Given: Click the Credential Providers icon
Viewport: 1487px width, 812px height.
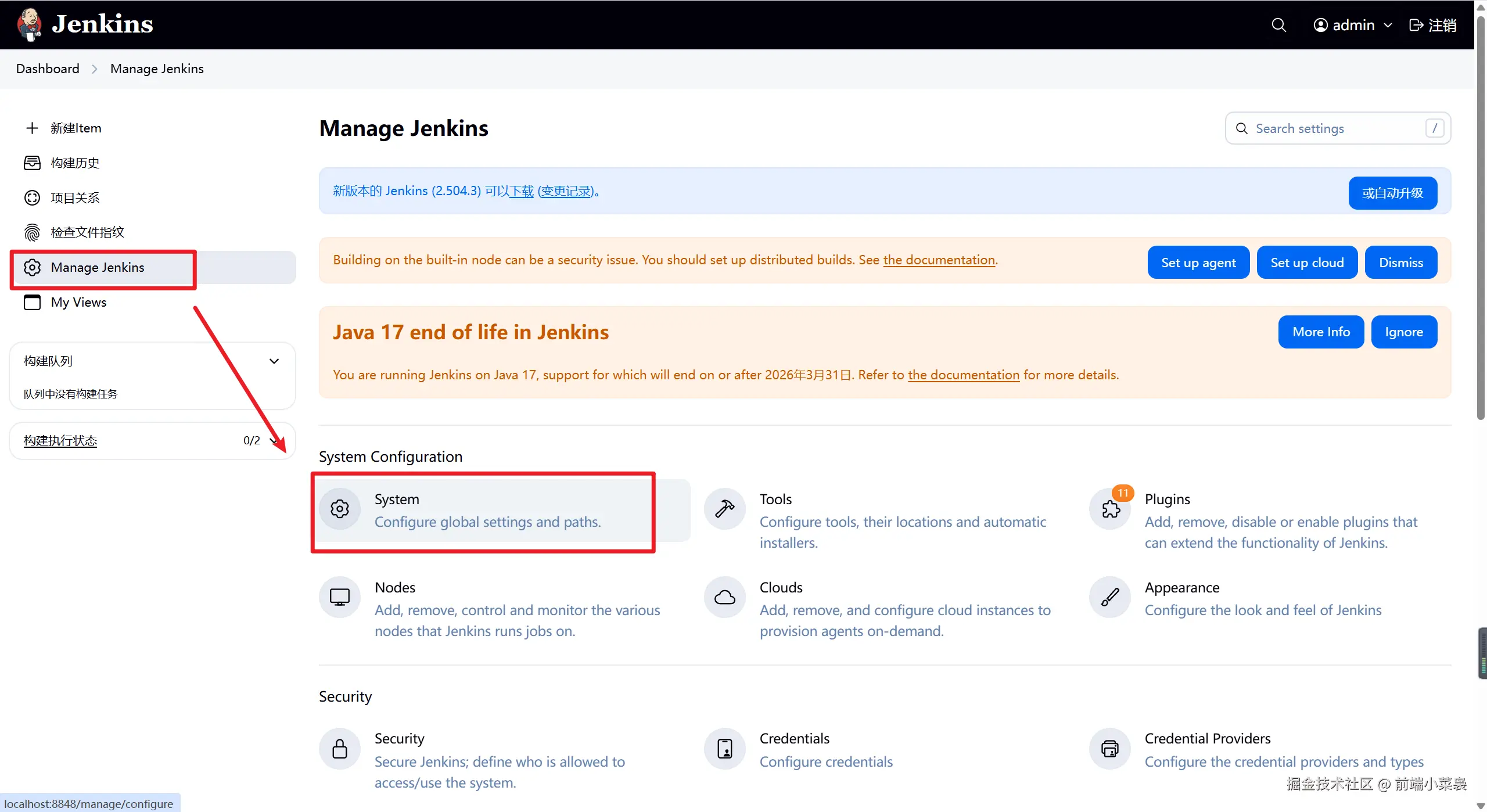Looking at the screenshot, I should coord(1110,749).
